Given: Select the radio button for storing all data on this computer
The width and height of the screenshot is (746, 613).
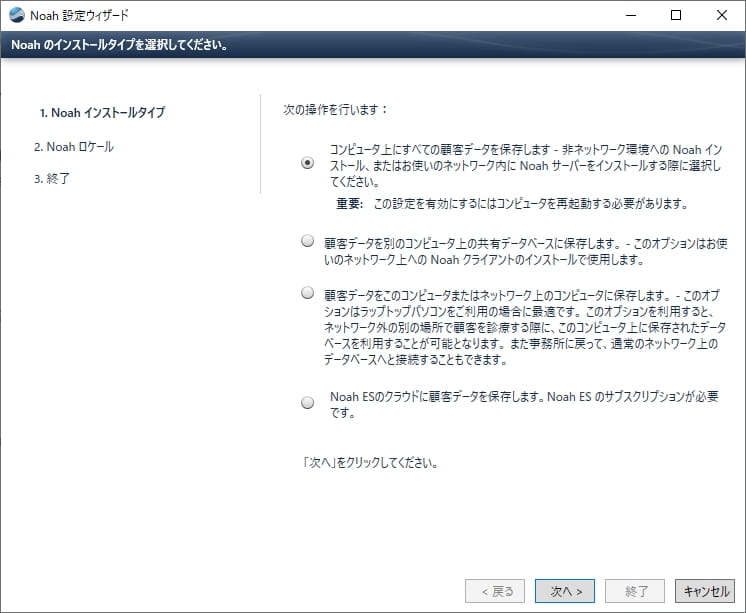Looking at the screenshot, I should click(308, 163).
